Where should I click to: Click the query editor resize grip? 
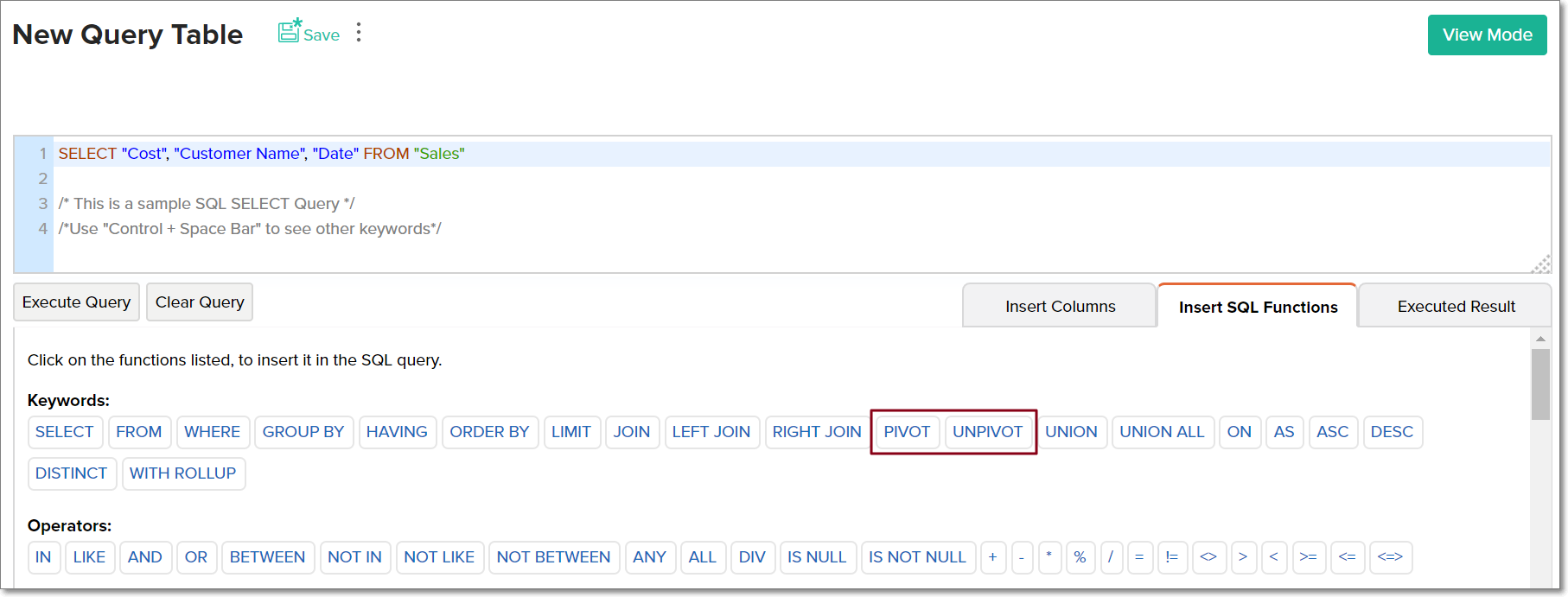[1541, 264]
